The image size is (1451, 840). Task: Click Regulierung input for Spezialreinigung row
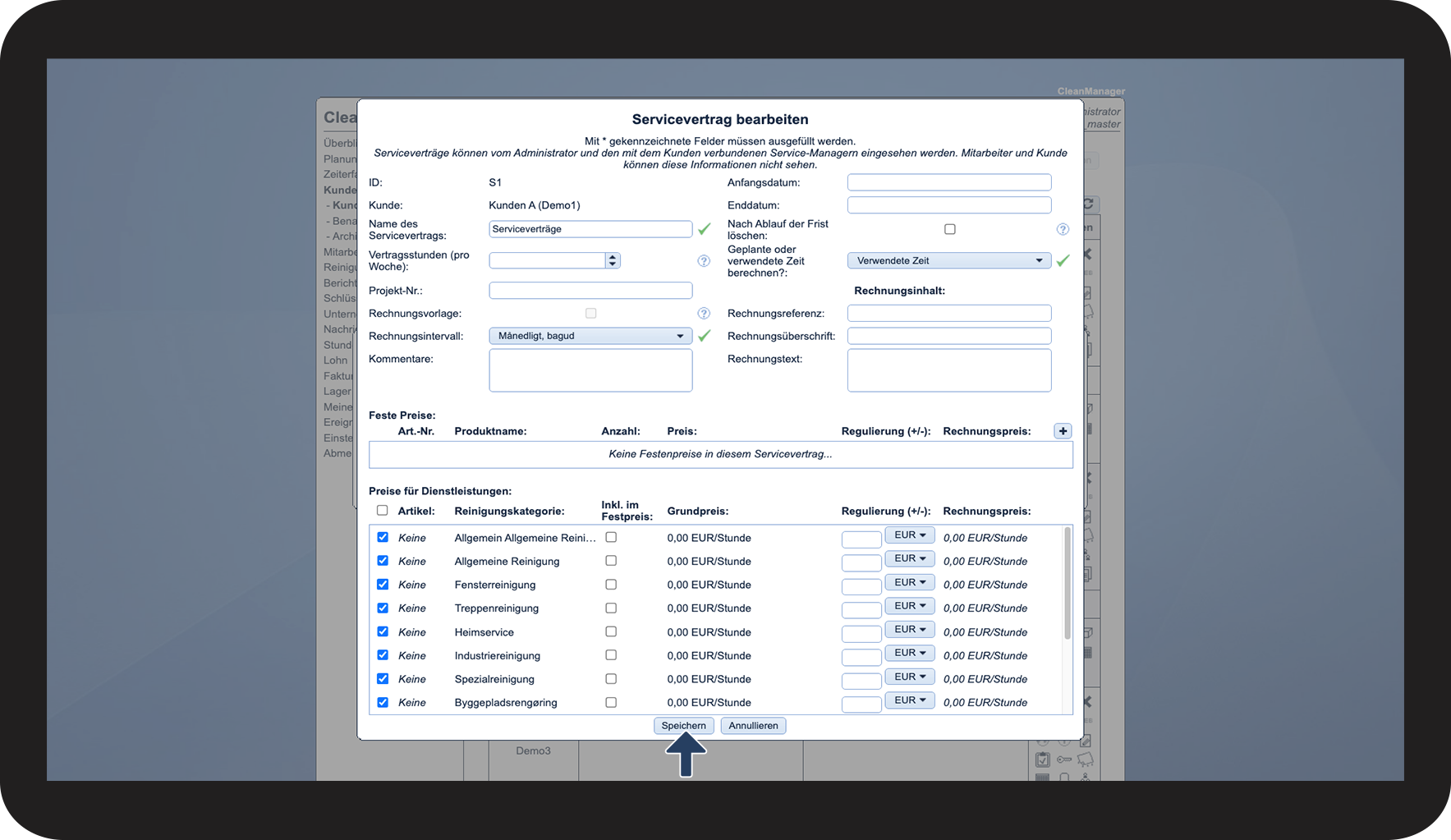coord(861,681)
